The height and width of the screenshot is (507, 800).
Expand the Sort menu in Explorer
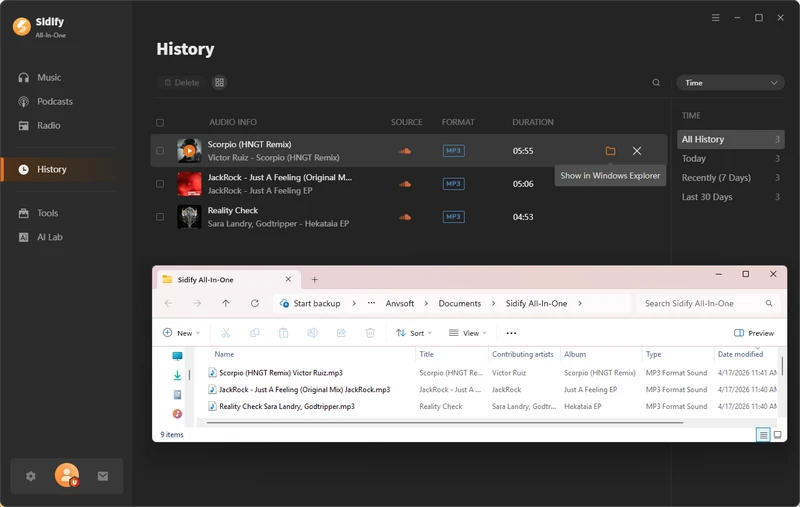click(x=410, y=333)
